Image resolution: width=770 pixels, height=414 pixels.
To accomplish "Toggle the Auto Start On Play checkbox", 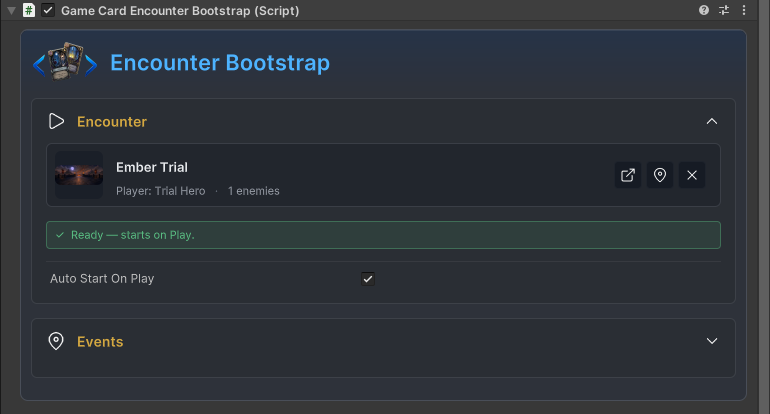I will pyautogui.click(x=368, y=279).
